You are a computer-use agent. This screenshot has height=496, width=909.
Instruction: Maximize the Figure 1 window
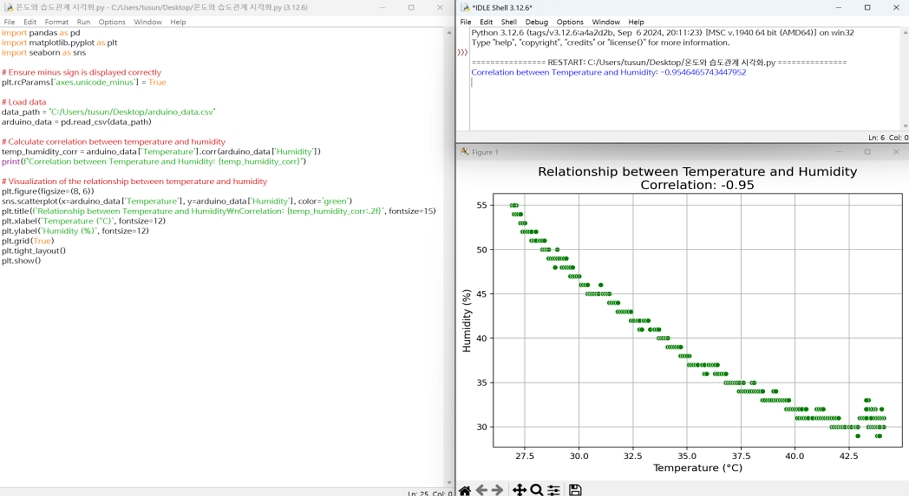click(x=867, y=152)
